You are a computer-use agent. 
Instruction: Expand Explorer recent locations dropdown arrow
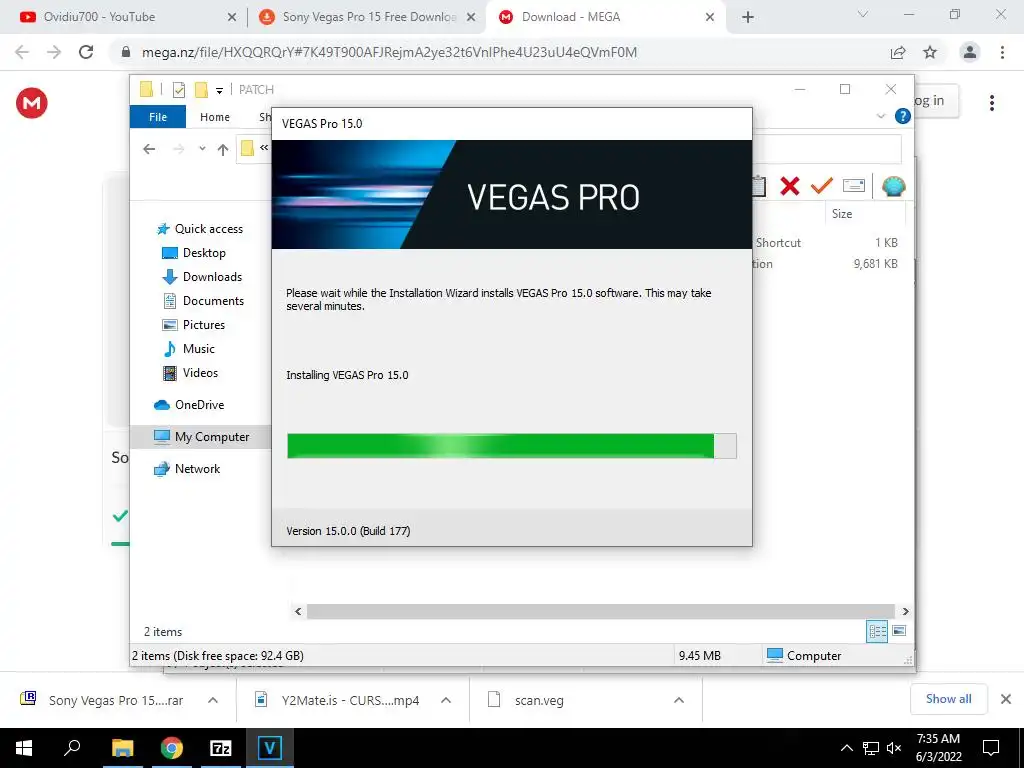202,149
